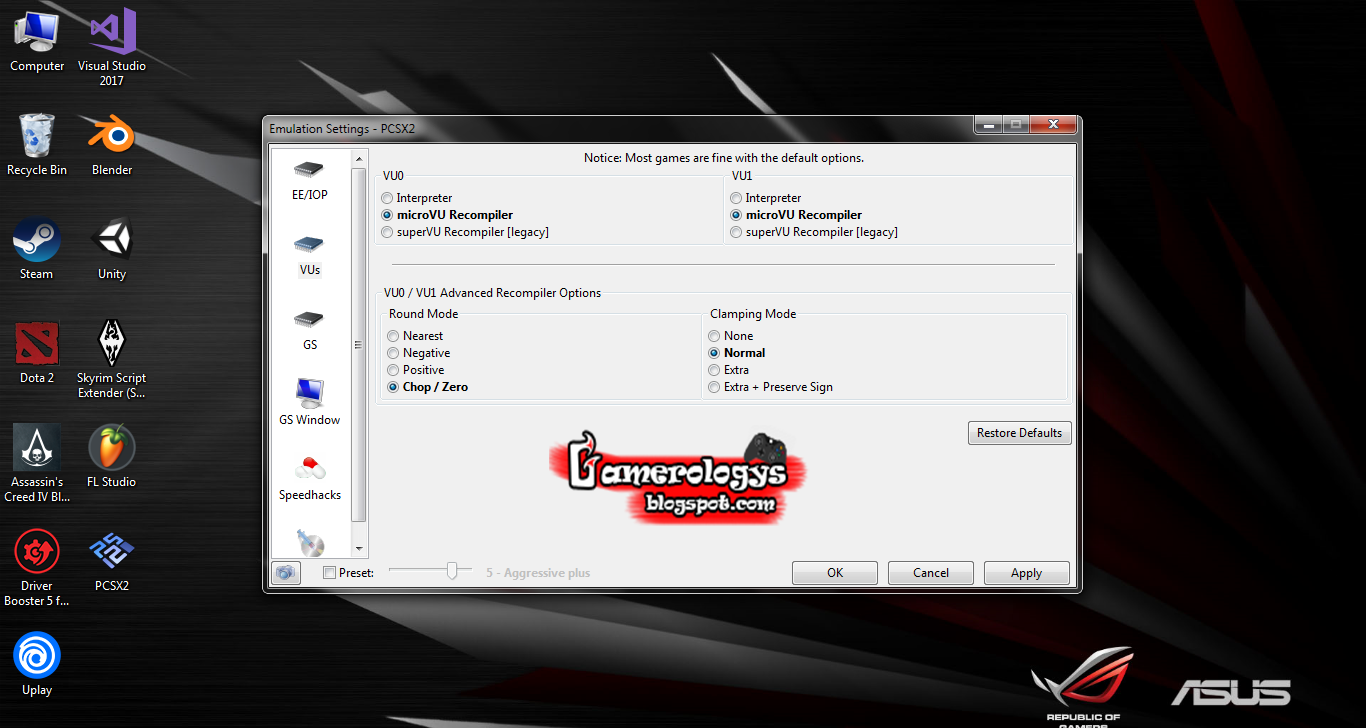Screen dimensions: 1366x728
Task: Set Round Mode to Negative
Action: pyautogui.click(x=419, y=353)
